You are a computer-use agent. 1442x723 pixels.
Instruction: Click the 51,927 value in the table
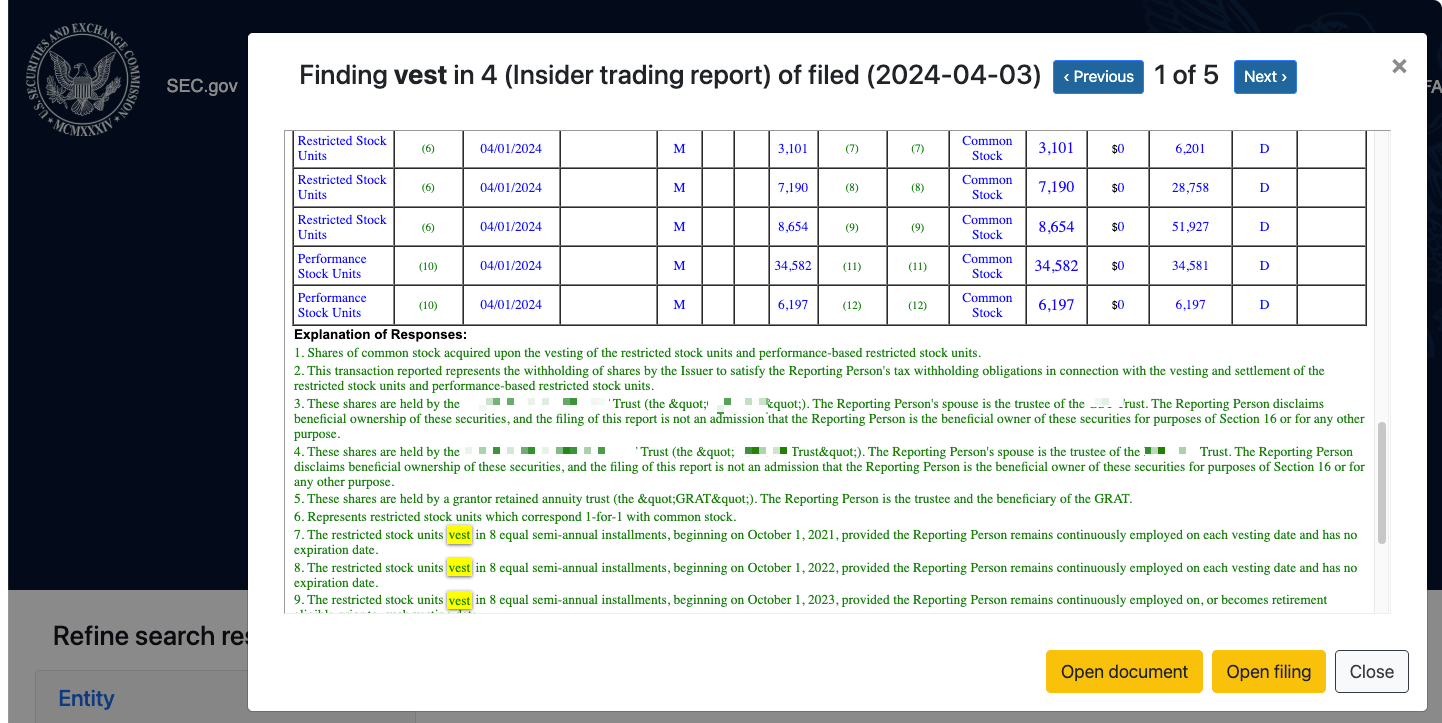point(1190,227)
